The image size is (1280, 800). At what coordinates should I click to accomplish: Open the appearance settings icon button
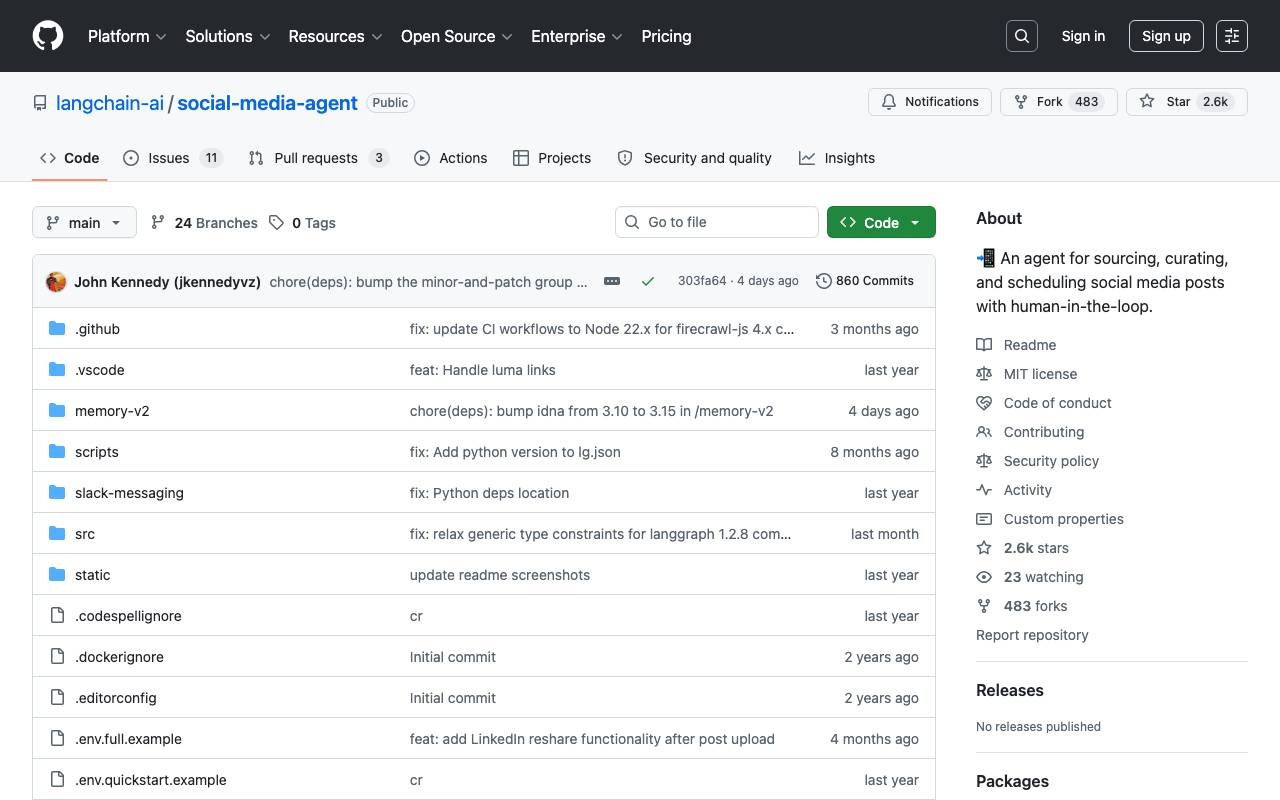pyautogui.click(x=1232, y=36)
